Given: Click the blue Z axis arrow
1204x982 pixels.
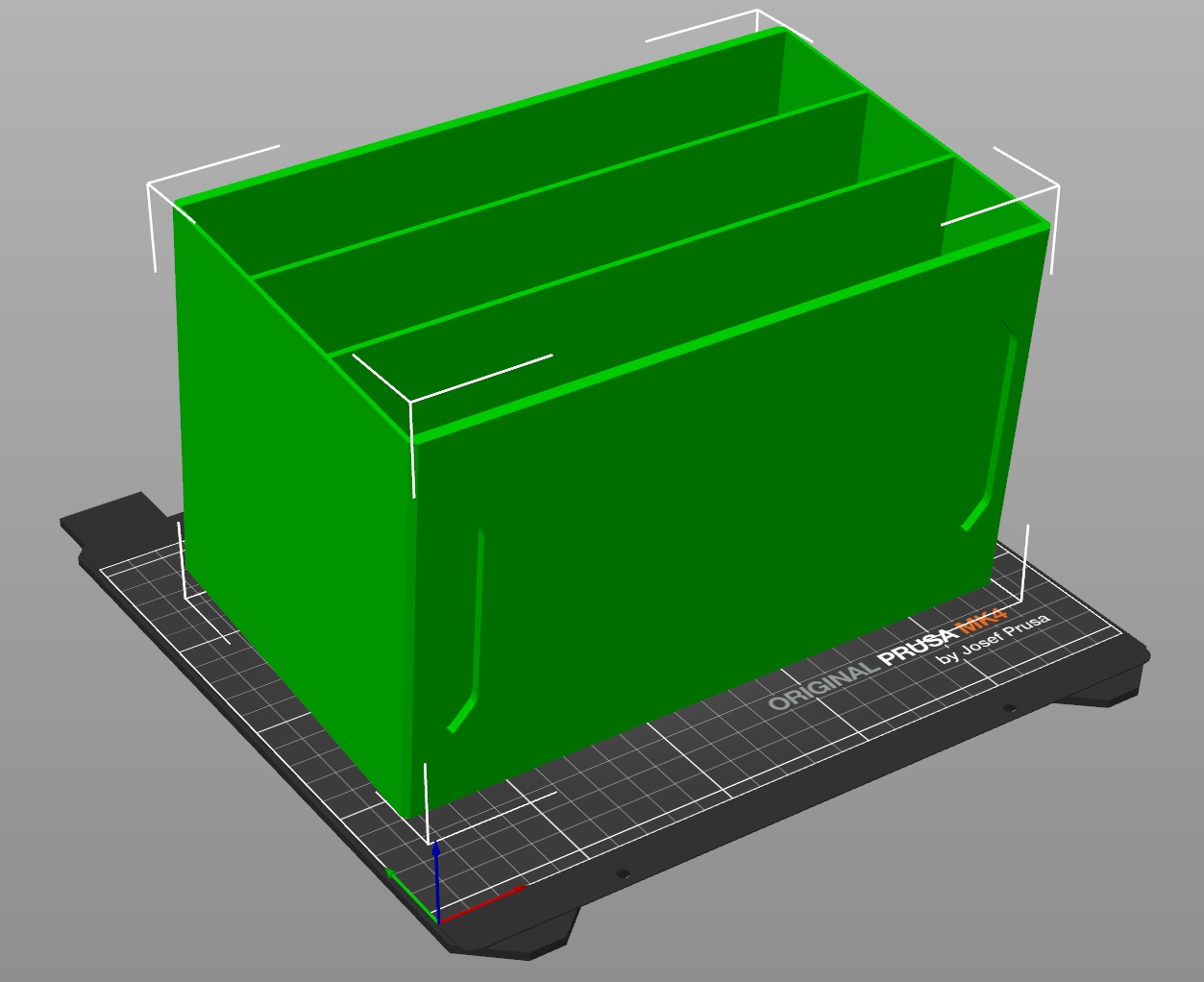Looking at the screenshot, I should point(436,882).
